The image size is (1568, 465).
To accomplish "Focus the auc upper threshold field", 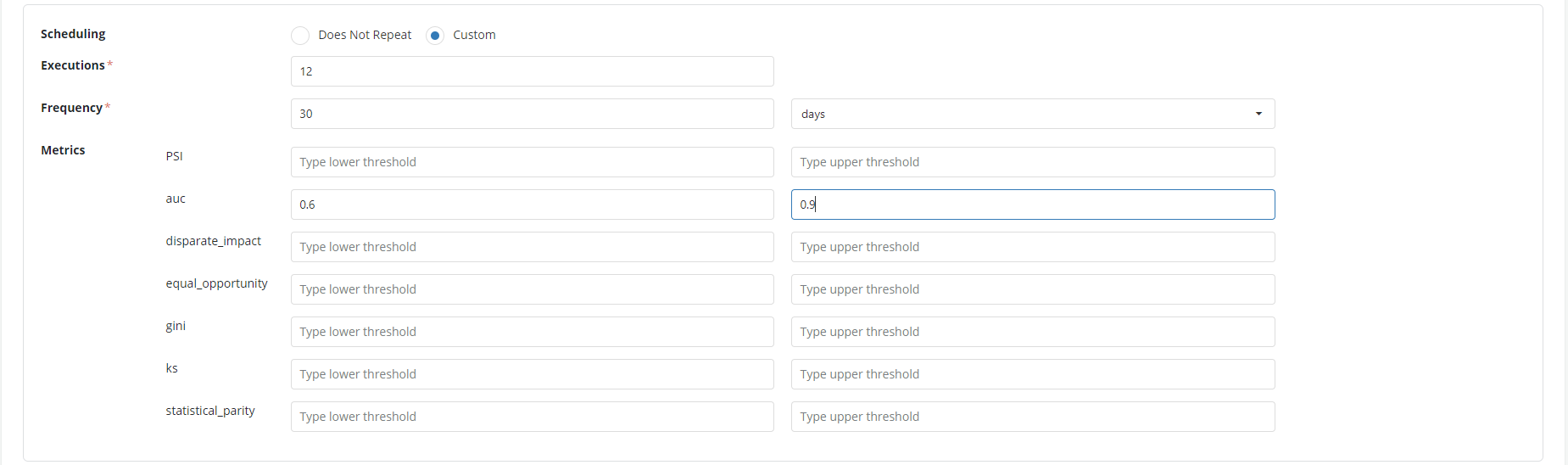I will pos(1032,204).
